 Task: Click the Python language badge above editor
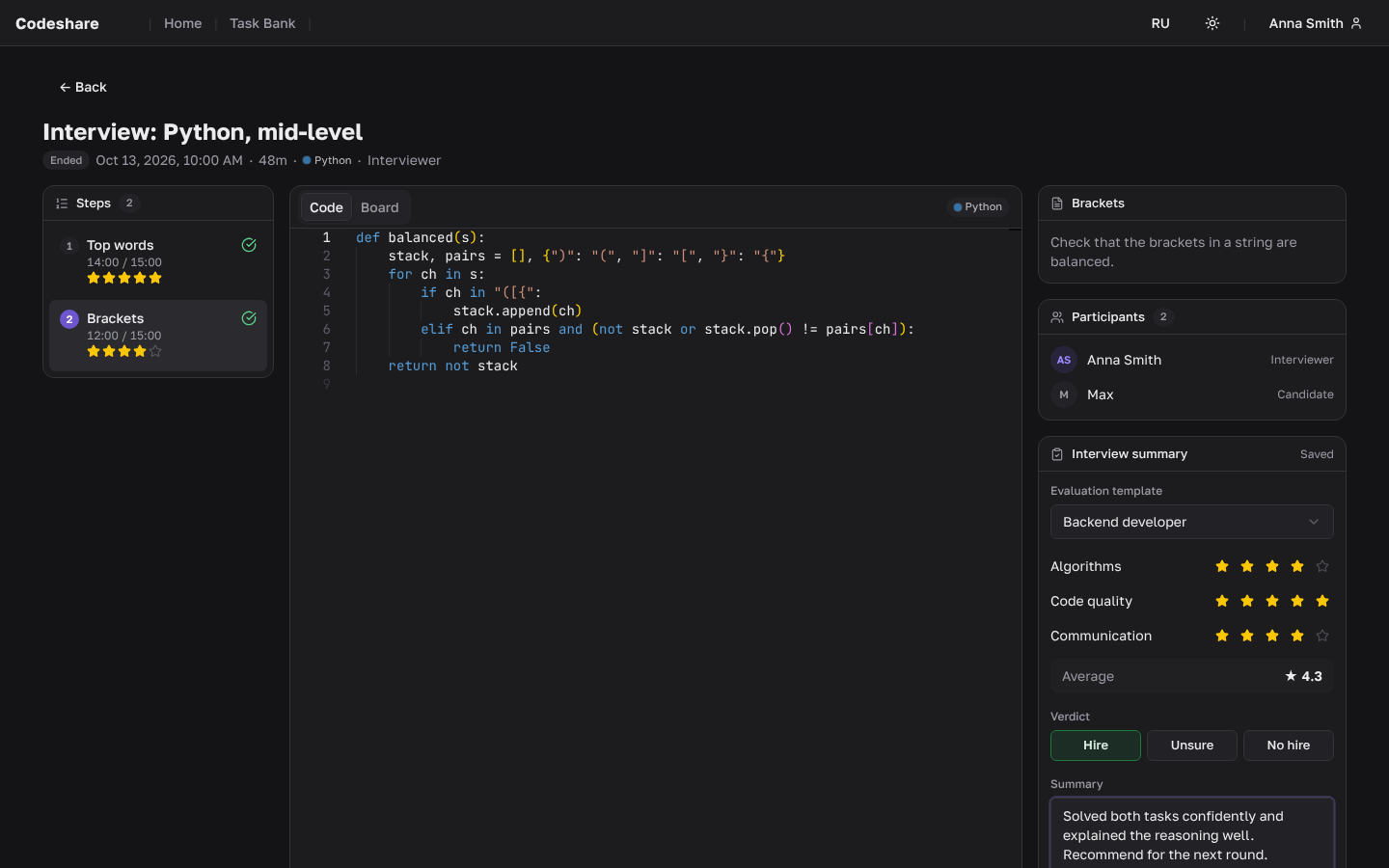point(978,206)
